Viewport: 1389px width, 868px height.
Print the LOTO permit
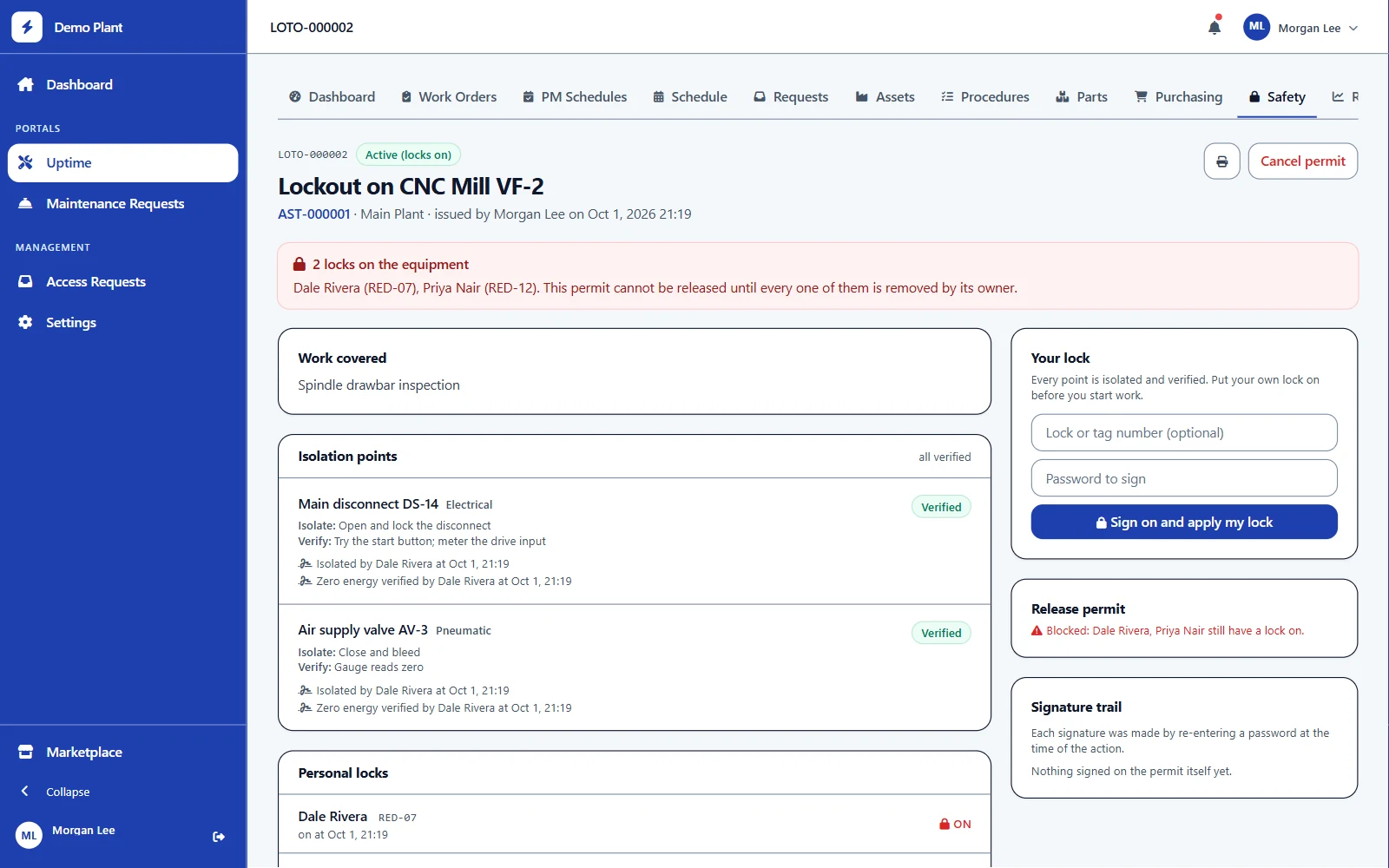point(1221,161)
